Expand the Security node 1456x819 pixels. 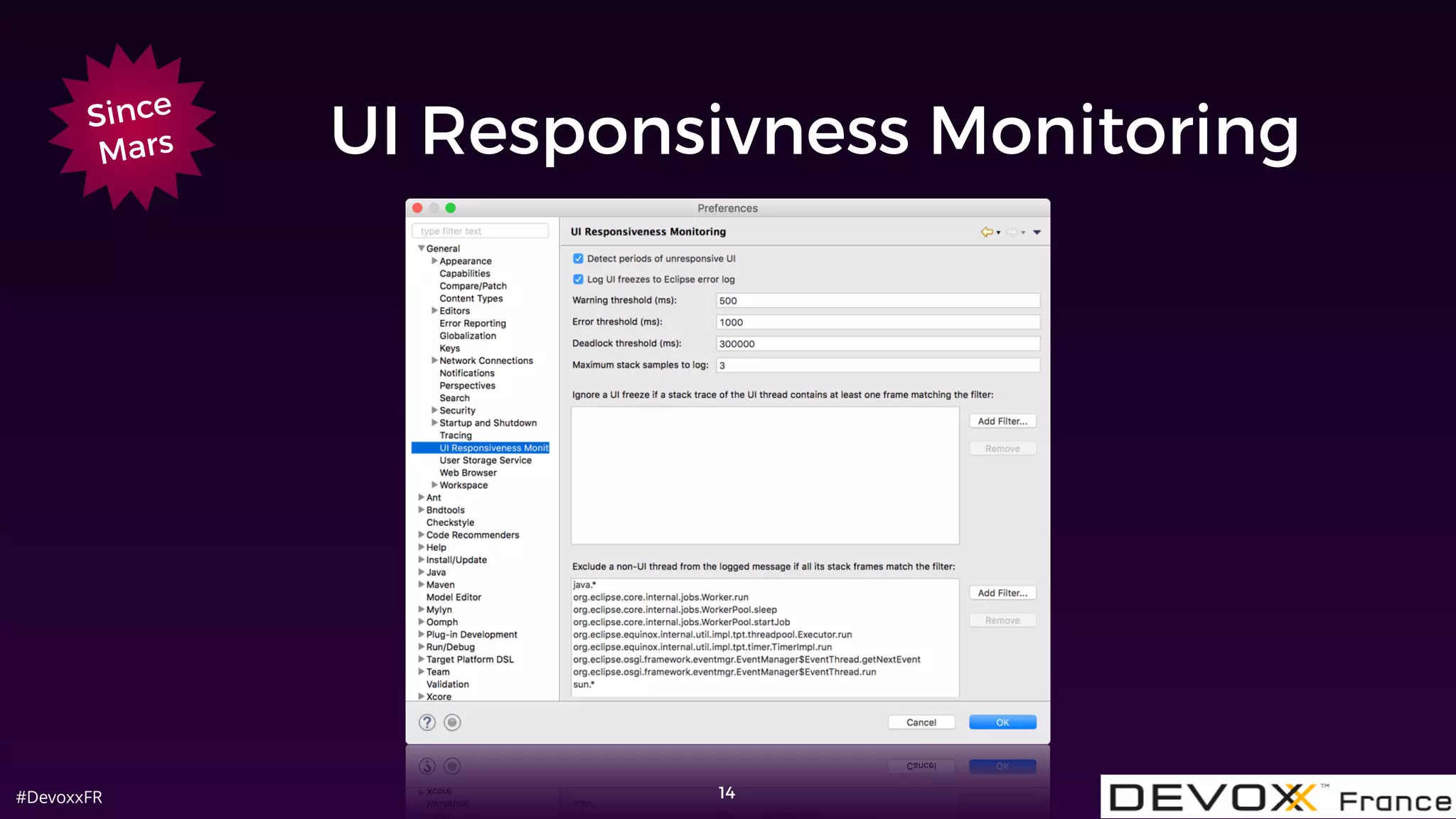[x=434, y=410]
